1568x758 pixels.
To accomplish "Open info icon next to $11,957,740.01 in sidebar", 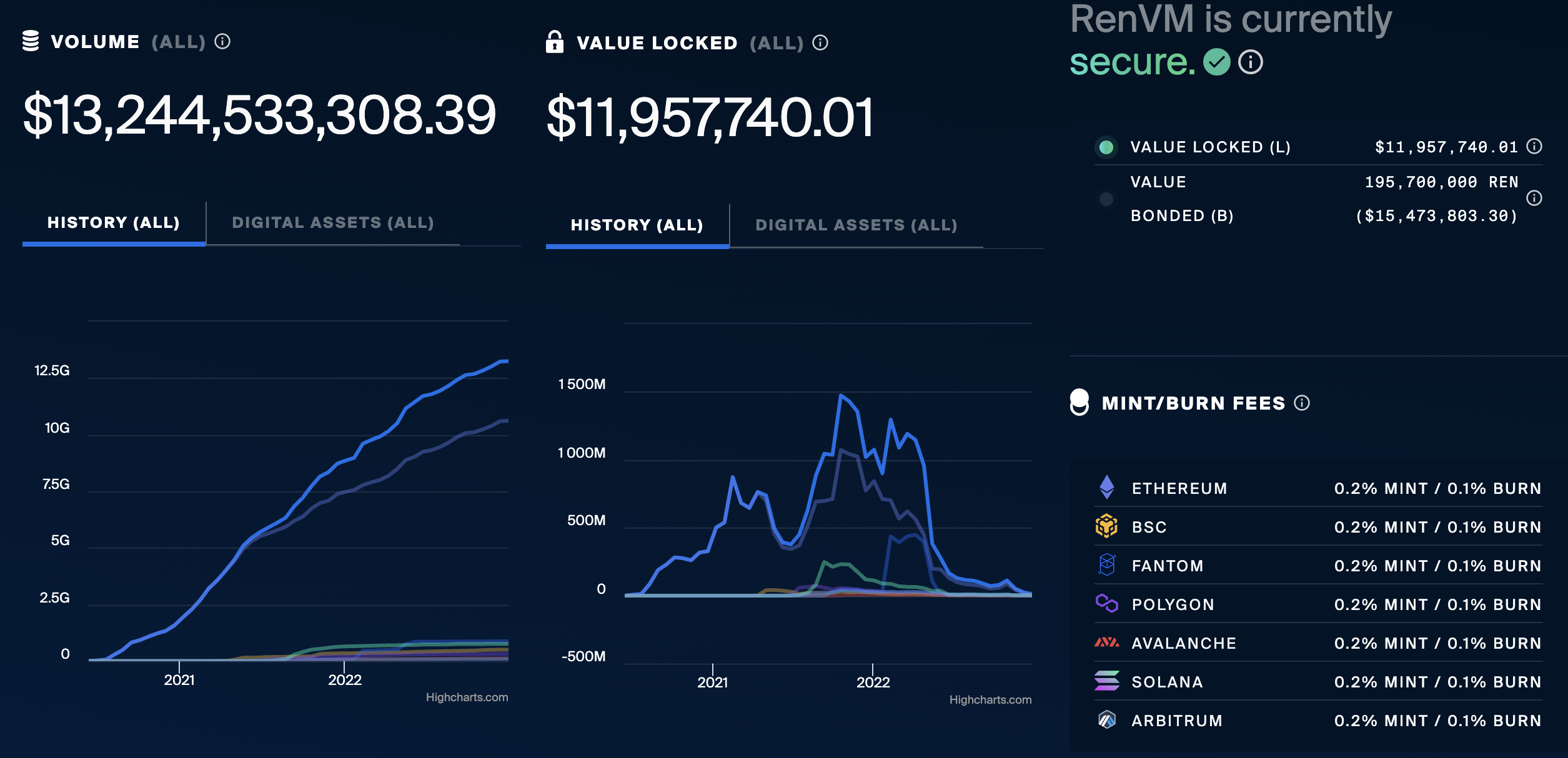I will [1534, 146].
